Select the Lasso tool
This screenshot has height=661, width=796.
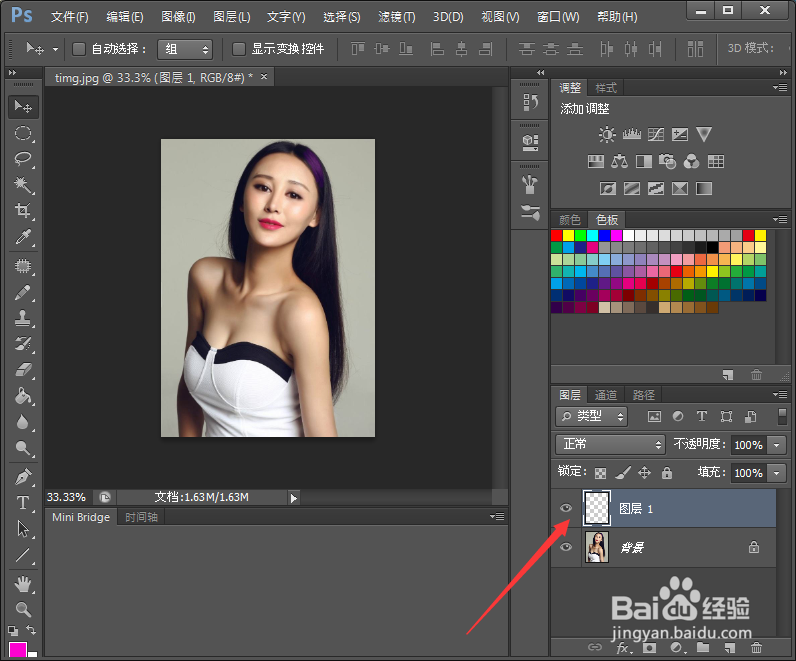click(x=23, y=159)
